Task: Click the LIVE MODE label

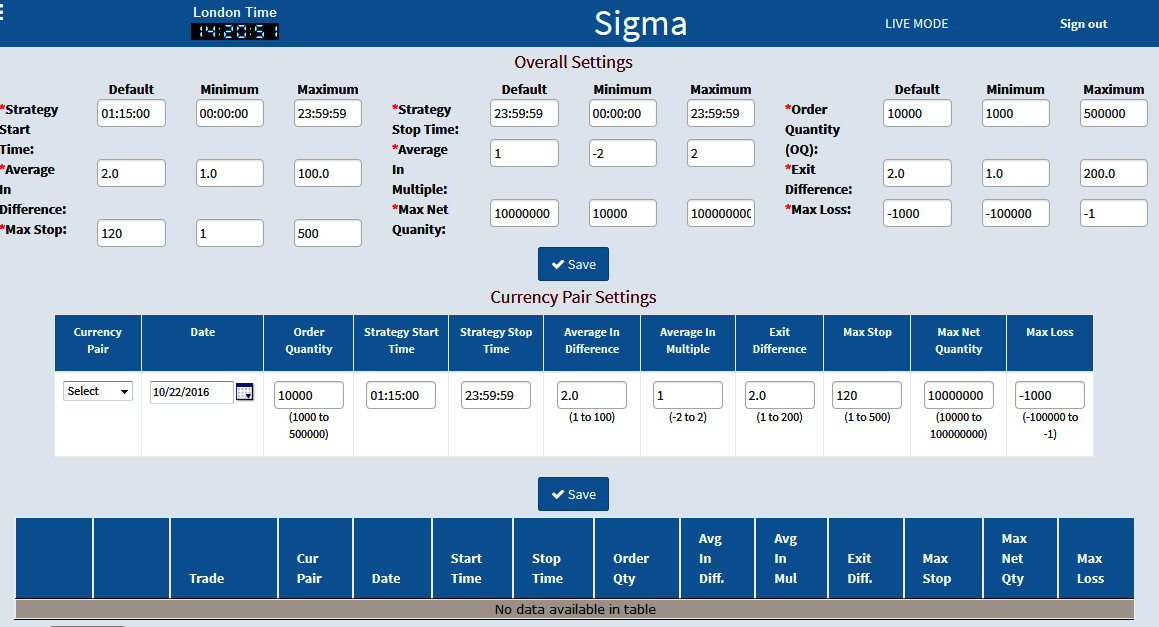Action: point(916,24)
